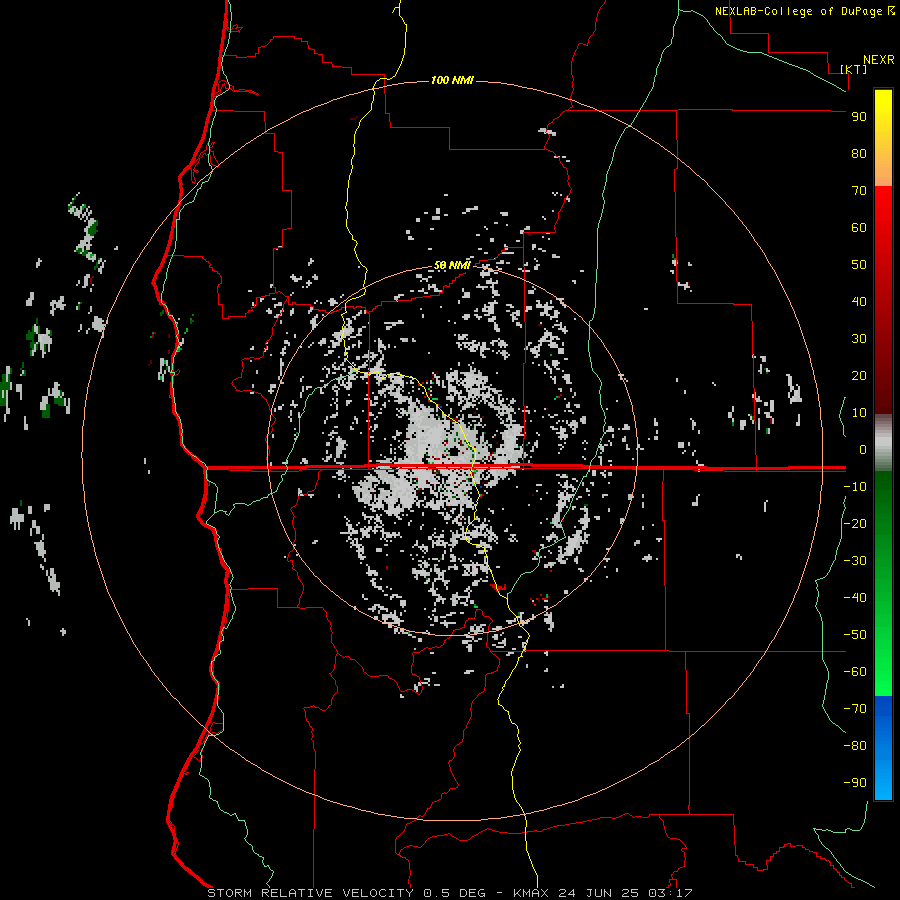Image resolution: width=900 pixels, height=900 pixels.
Task: Click the 90 value on velocity scale
Action: (x=859, y=117)
